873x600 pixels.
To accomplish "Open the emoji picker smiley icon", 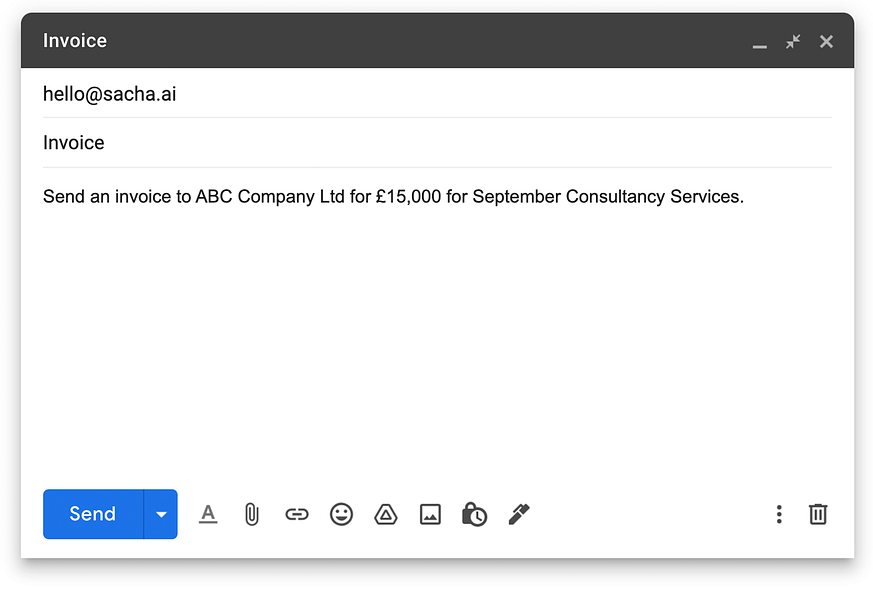I will pos(341,514).
